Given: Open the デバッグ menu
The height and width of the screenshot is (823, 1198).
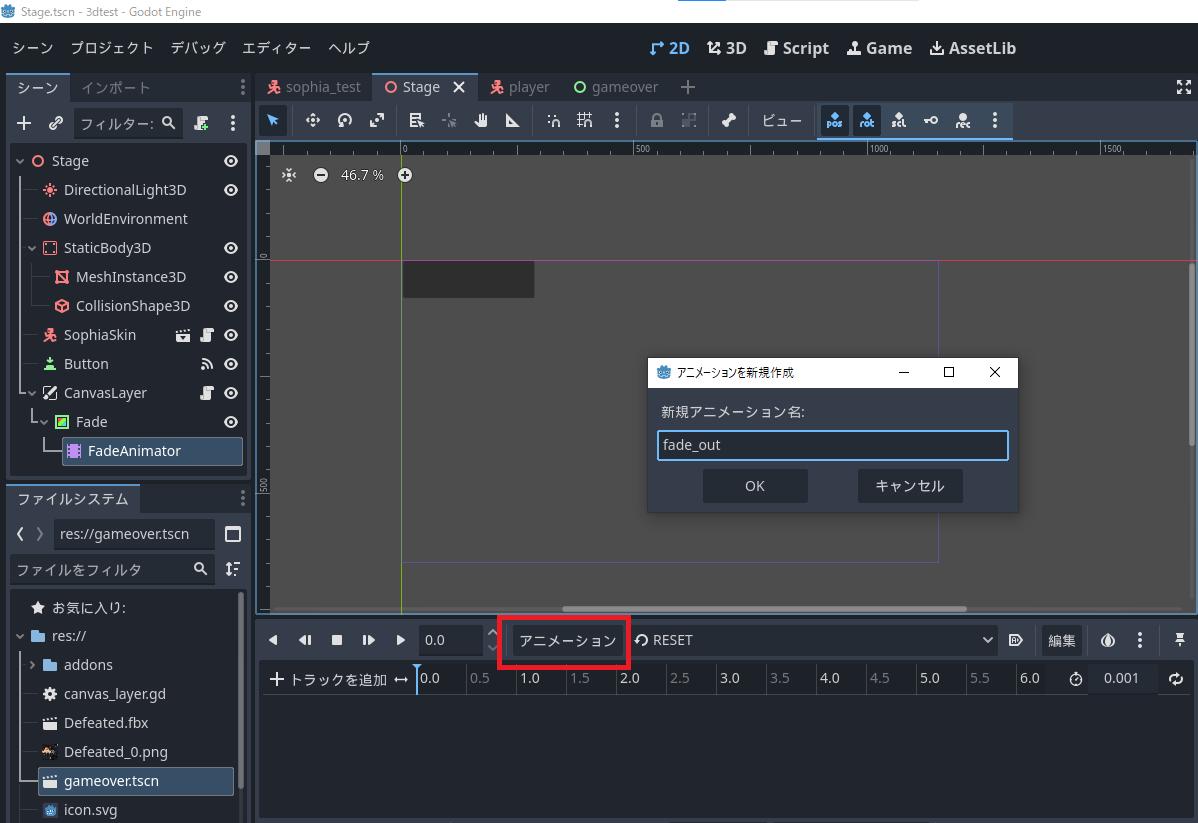Looking at the screenshot, I should pyautogui.click(x=198, y=47).
